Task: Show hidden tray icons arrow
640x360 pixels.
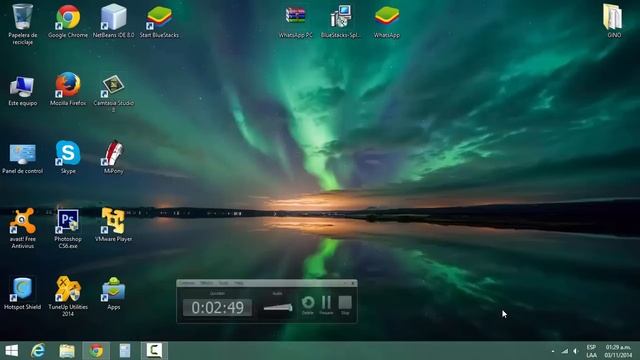Action: 553,351
